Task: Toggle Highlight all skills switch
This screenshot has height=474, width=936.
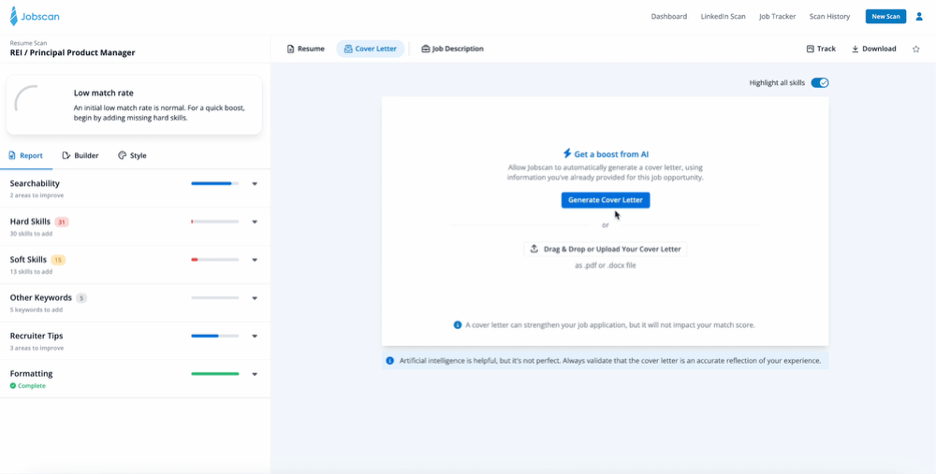Action: coord(820,82)
